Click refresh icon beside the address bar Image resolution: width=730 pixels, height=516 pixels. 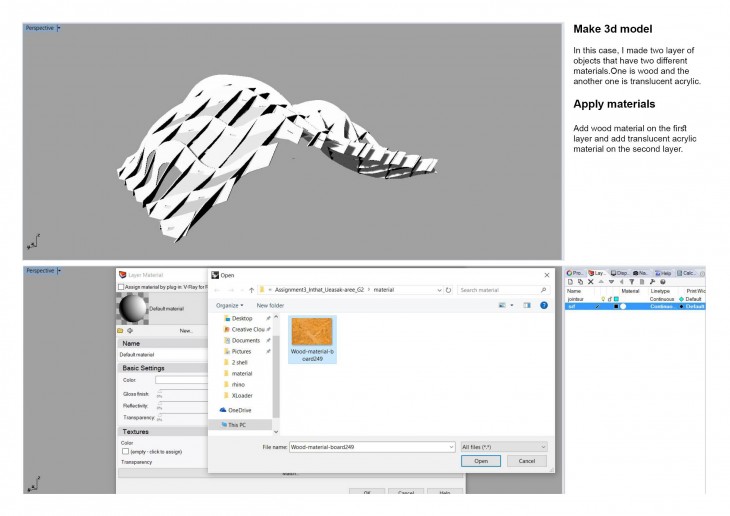(x=448, y=290)
